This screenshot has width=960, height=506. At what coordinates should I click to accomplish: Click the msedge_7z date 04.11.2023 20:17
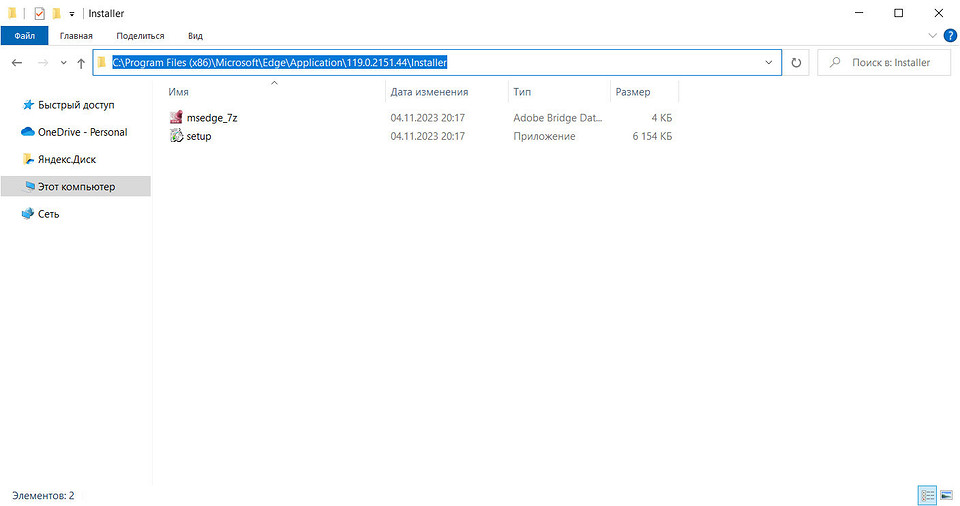427,118
